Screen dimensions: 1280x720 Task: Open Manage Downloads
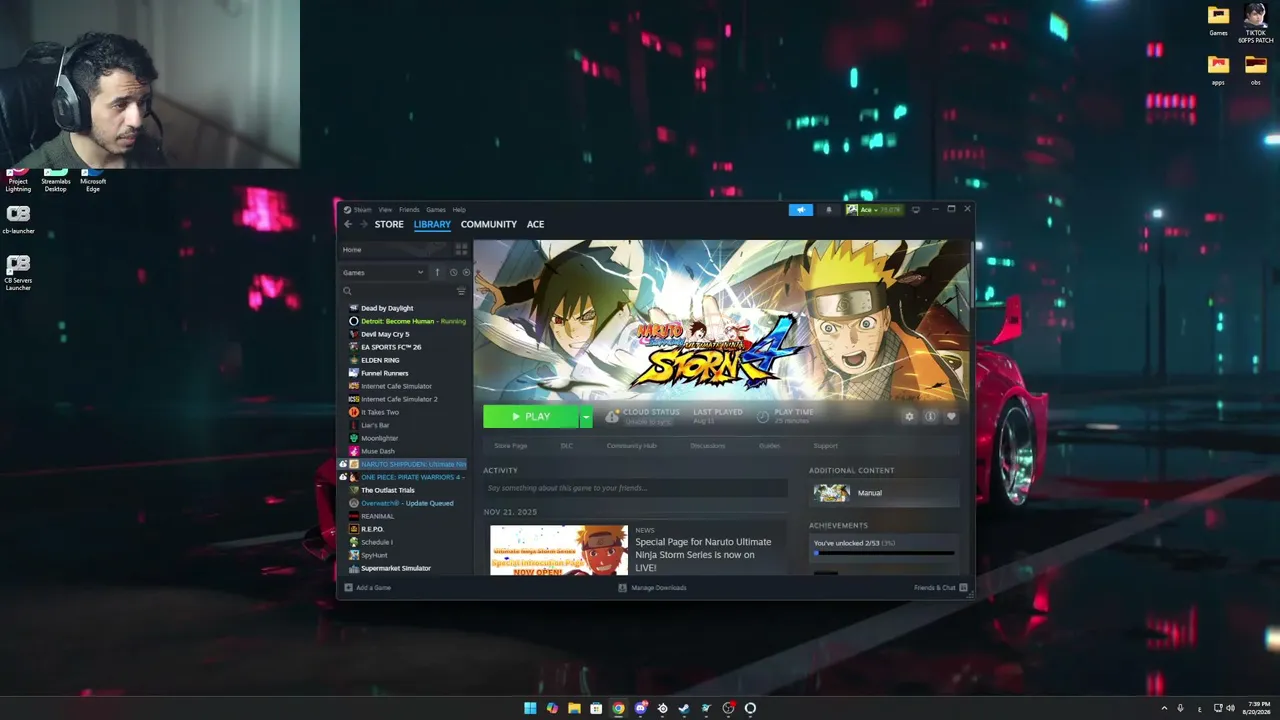coord(653,588)
